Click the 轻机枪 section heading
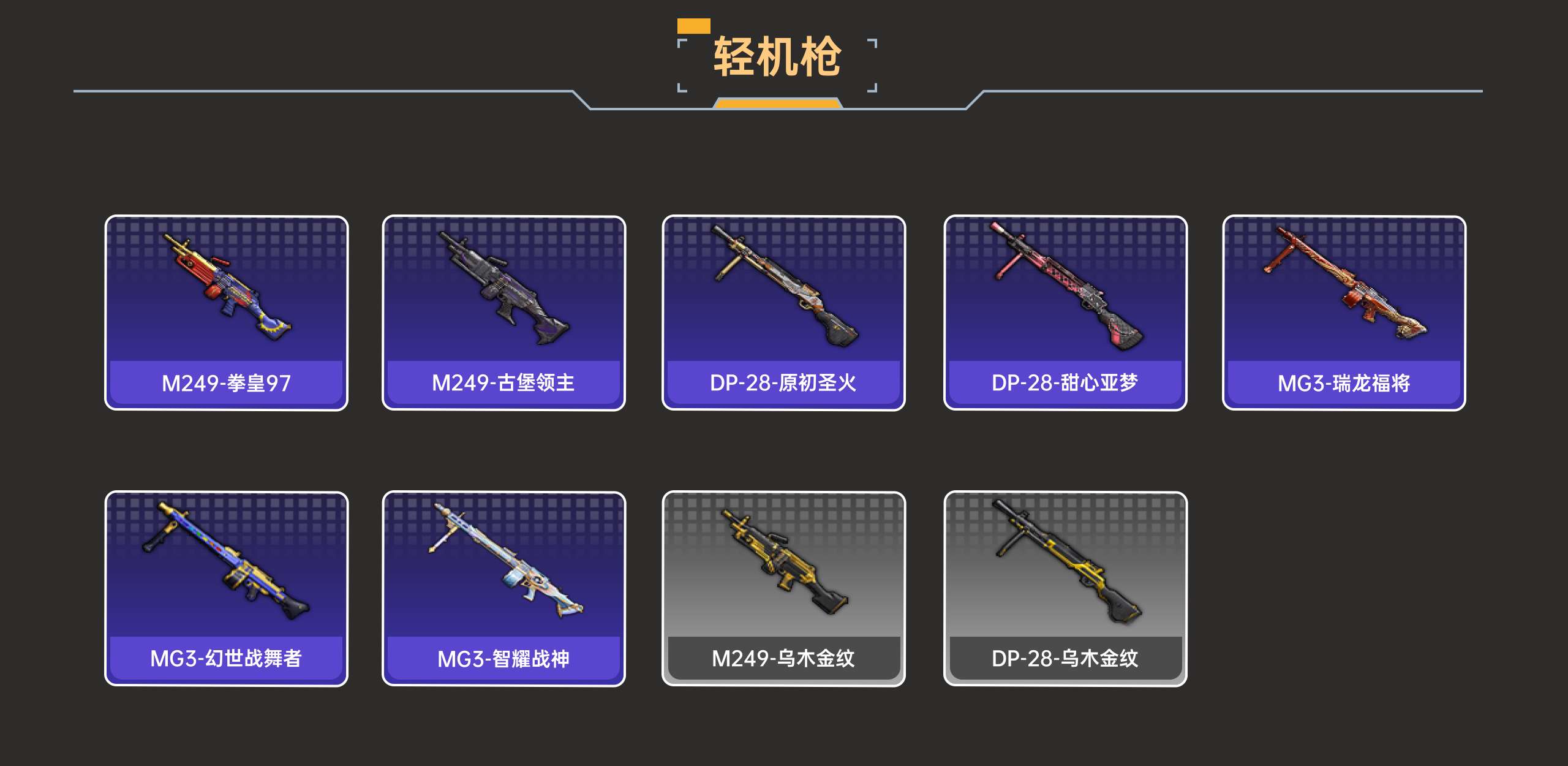The image size is (1568, 766). 777,56
